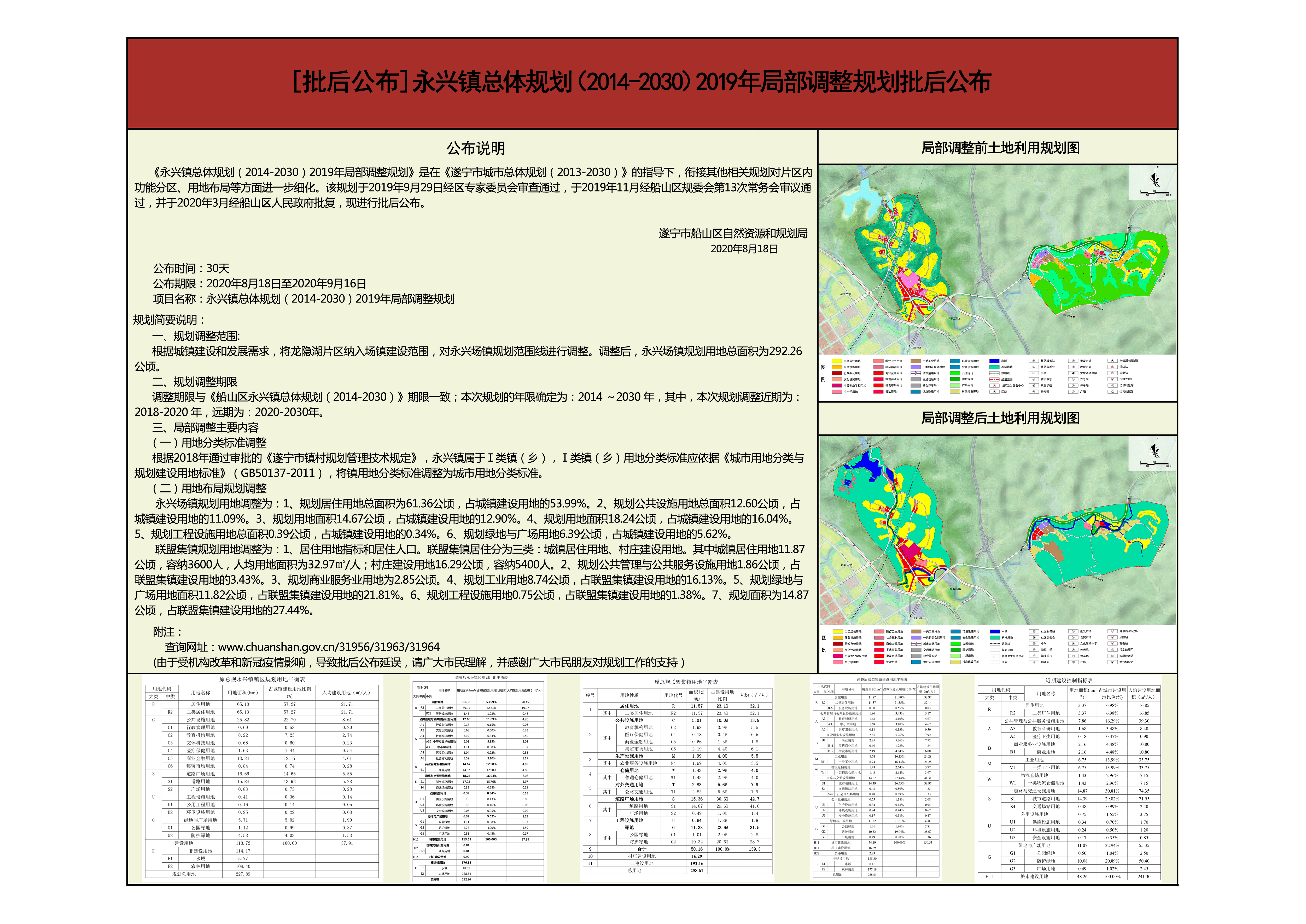Viewport: 1306px width, 924px height.
Task: Click the 小学 legend icon under the upper map
Action: [x=1034, y=373]
